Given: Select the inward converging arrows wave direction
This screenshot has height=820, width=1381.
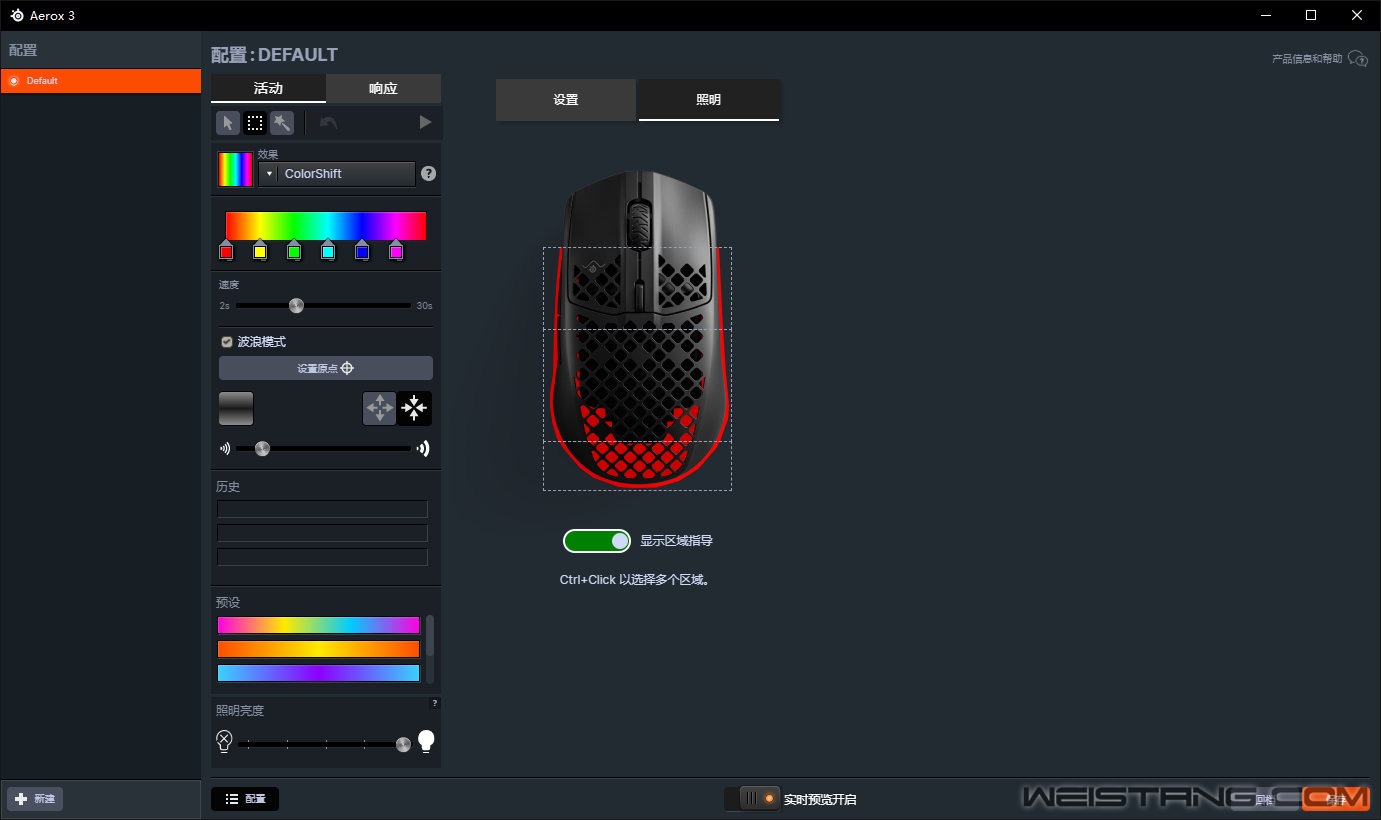Looking at the screenshot, I should (x=414, y=408).
